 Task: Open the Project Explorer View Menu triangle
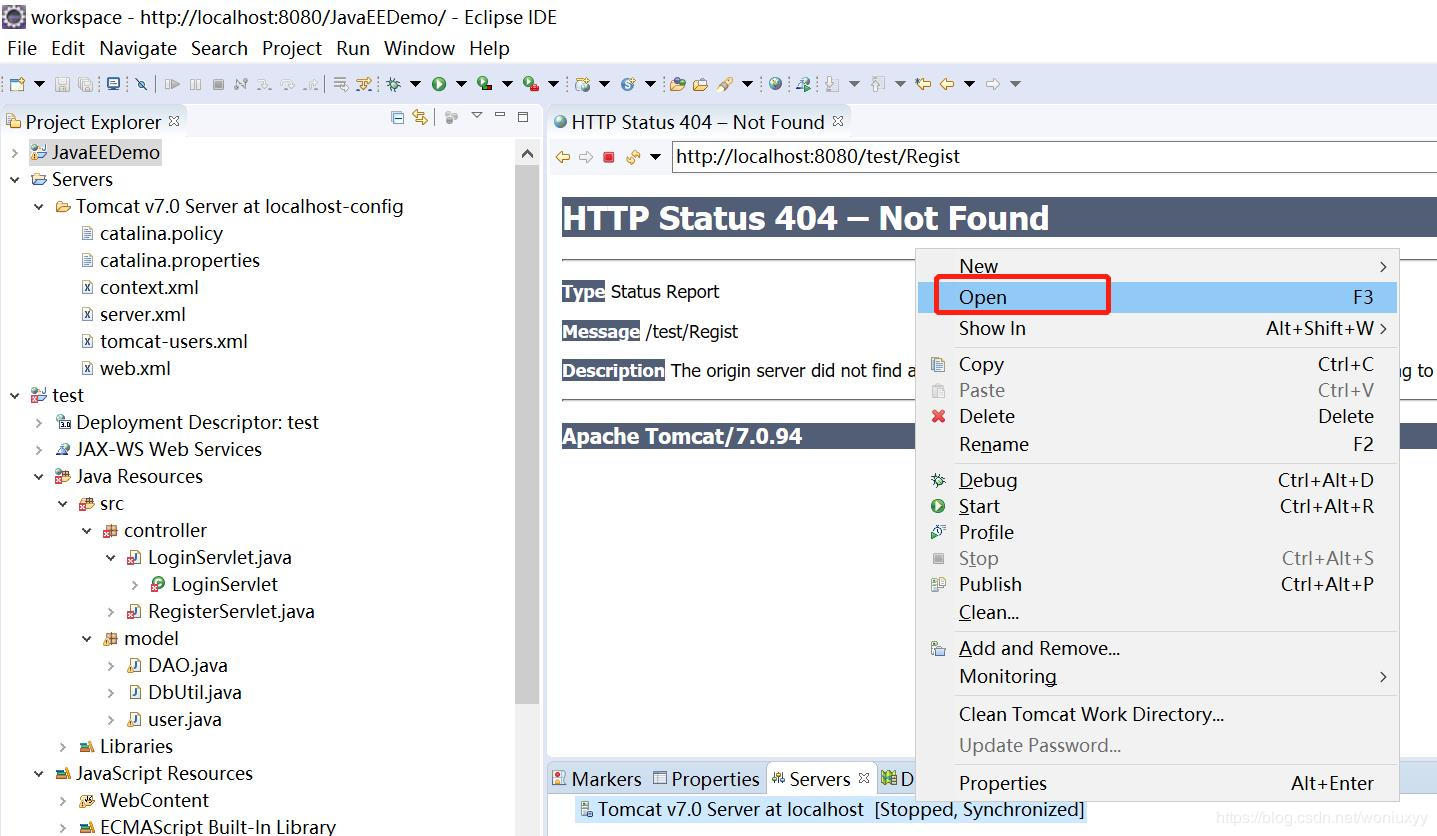click(476, 116)
